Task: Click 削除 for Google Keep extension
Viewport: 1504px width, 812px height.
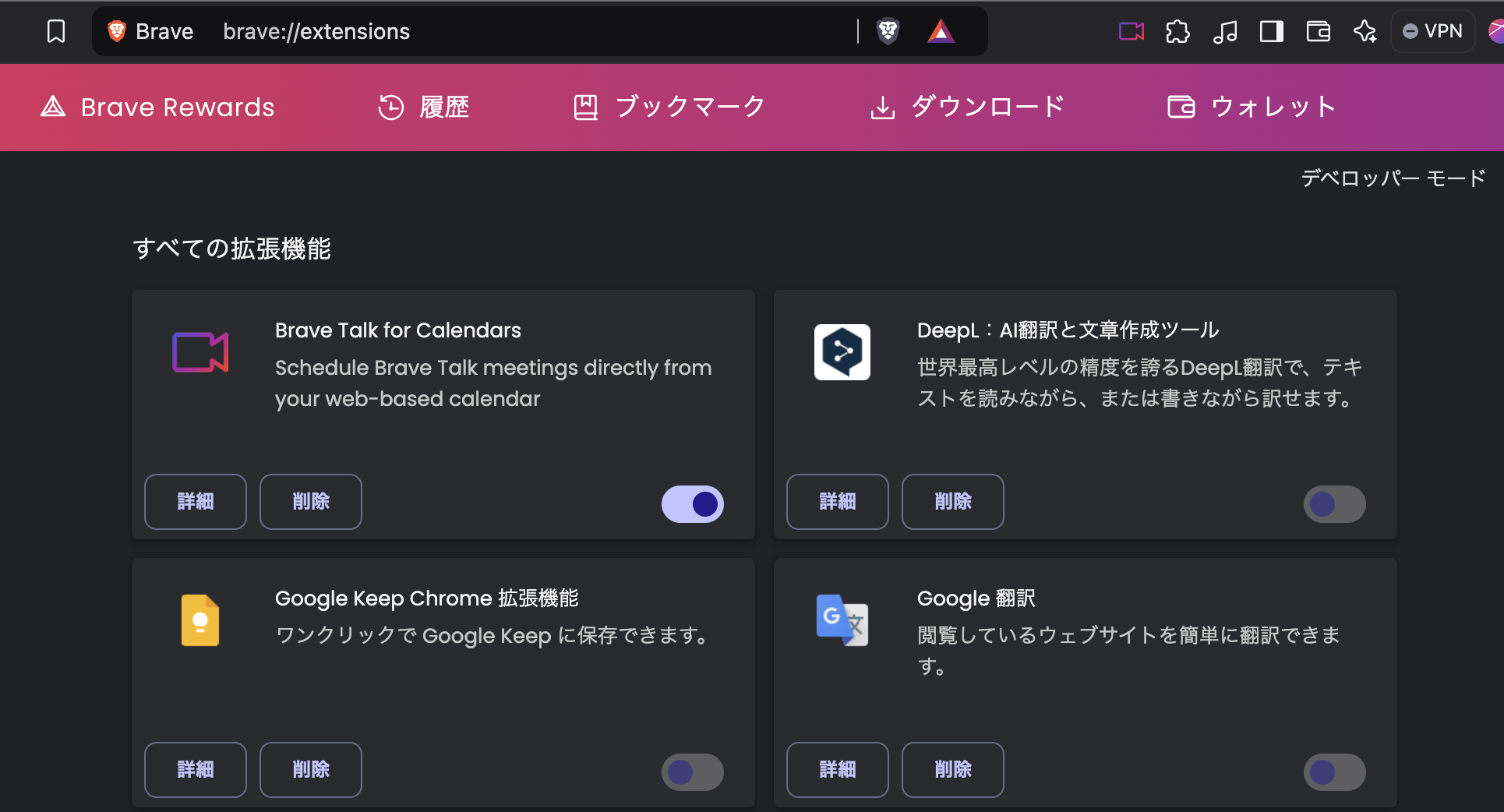Action: click(x=311, y=770)
